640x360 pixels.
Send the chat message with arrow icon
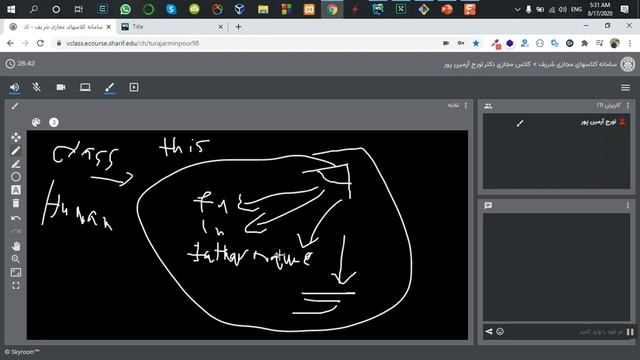(x=489, y=331)
